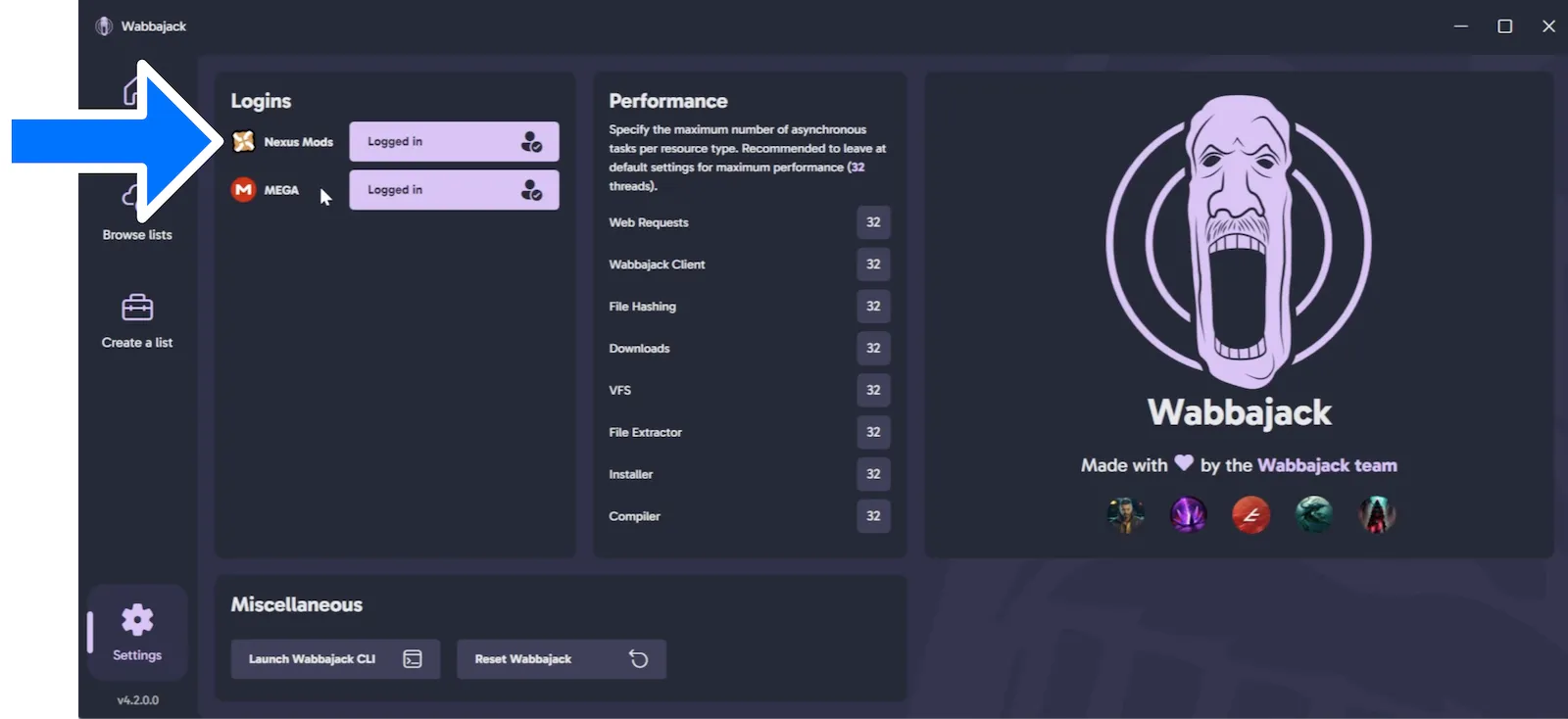1568x719 pixels.
Task: Click the Create a list briefcase icon
Action: tap(137, 308)
